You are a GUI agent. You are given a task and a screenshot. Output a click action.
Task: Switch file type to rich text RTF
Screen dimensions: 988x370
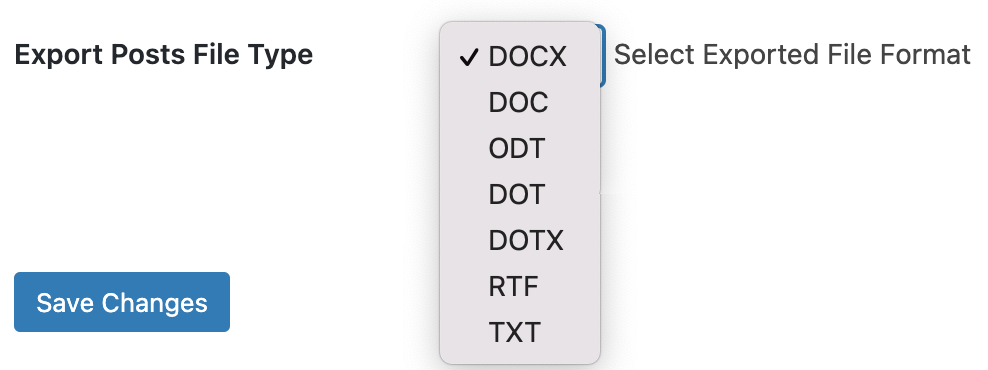520,287
